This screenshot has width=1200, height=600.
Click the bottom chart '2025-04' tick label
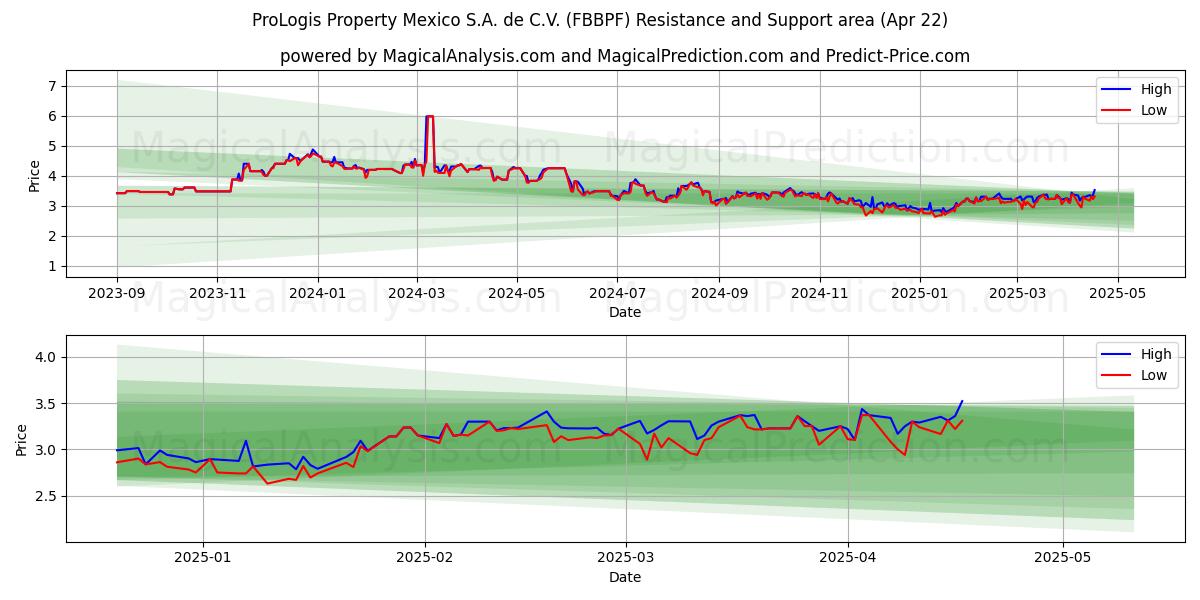click(x=848, y=558)
